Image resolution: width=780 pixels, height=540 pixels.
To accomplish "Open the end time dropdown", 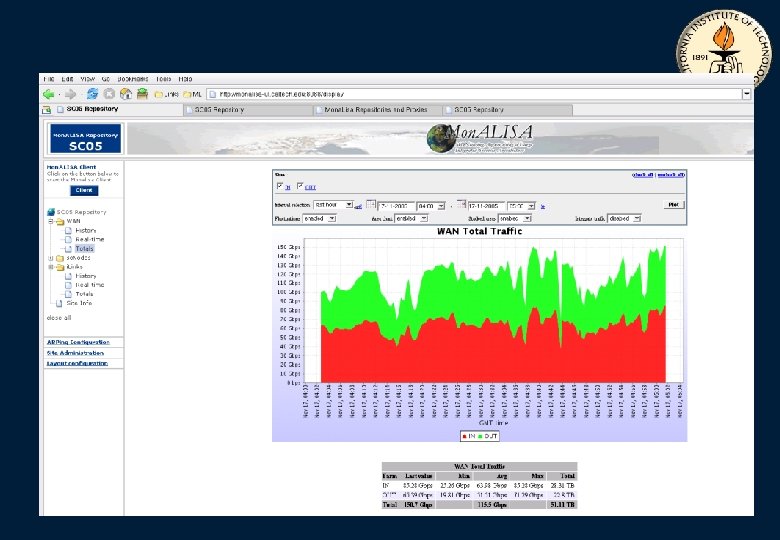I will click(521, 206).
